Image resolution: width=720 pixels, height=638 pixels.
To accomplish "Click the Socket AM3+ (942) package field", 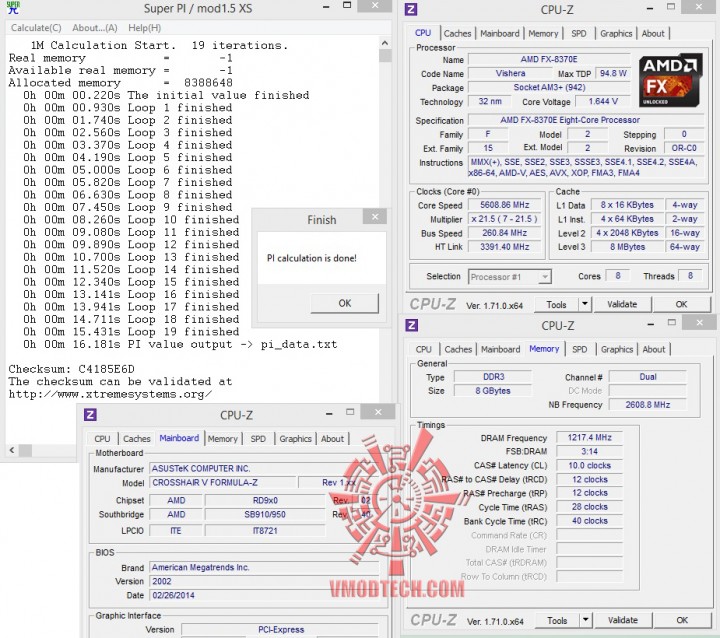I will click(549, 87).
